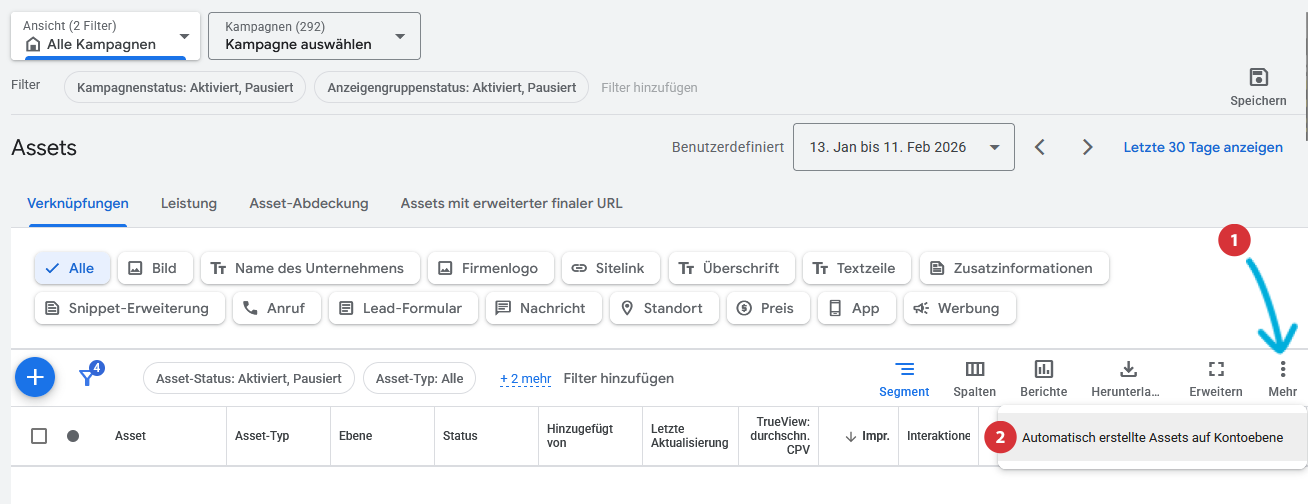Open the Spalten columns editor
Screen dimensions: 1308x504
(974, 378)
